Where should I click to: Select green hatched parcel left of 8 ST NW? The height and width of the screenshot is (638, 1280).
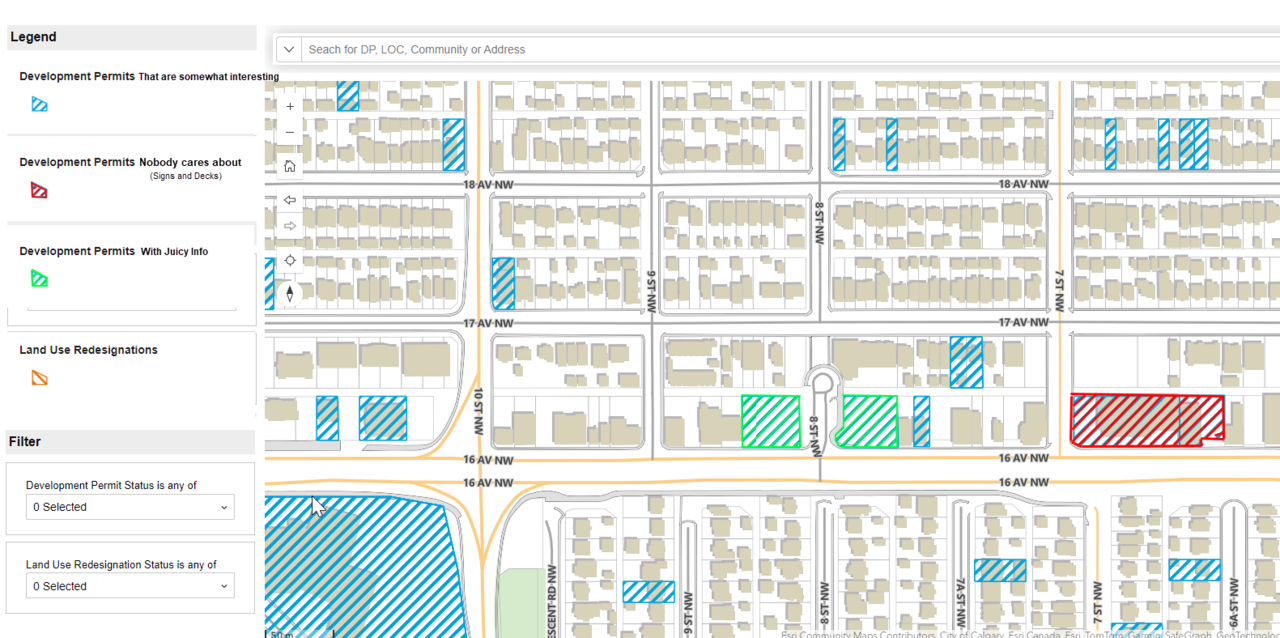click(770, 421)
